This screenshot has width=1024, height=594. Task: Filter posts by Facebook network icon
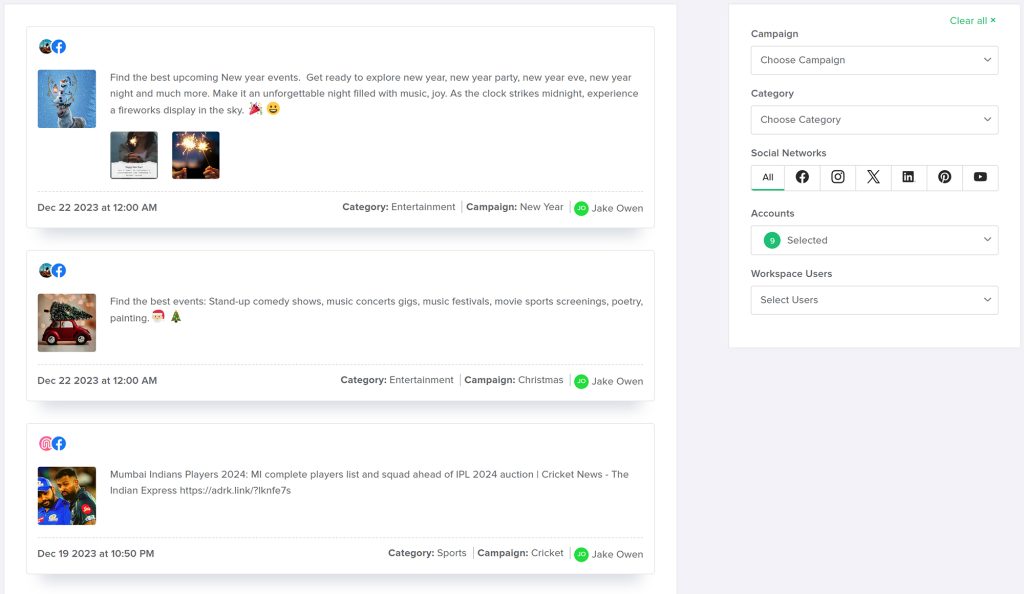tap(802, 177)
